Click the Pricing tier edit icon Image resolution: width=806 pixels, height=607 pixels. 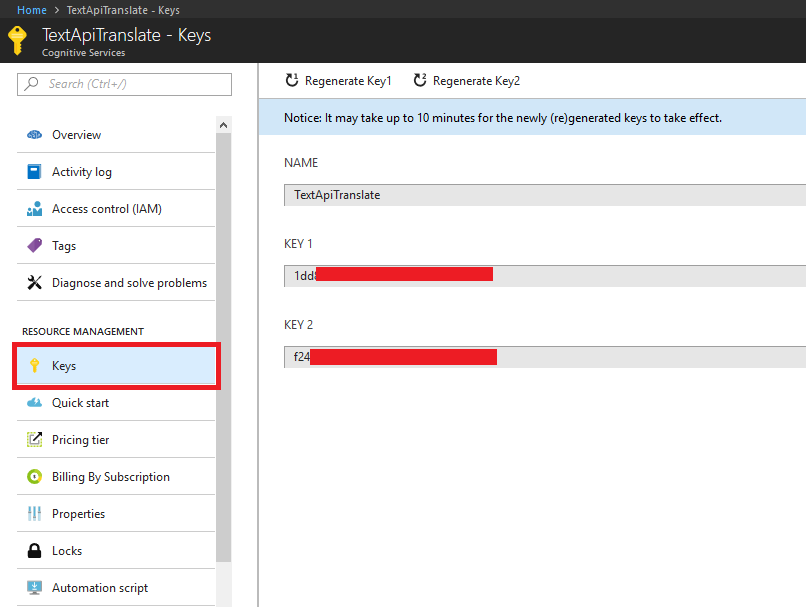pos(34,439)
